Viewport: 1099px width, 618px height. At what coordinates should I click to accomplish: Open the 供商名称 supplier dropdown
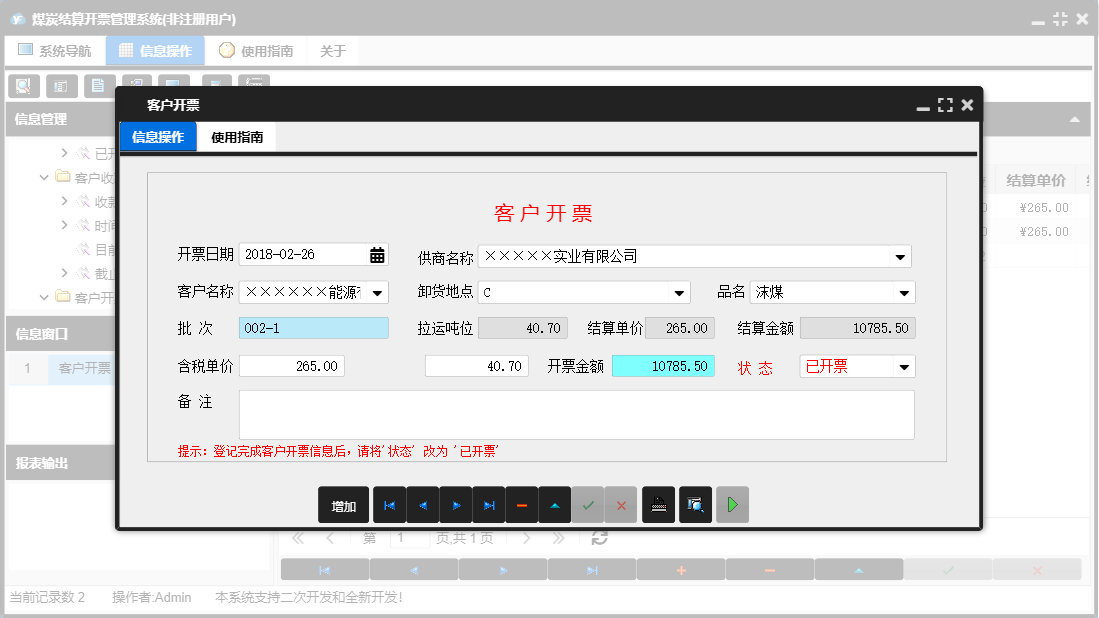(901, 256)
